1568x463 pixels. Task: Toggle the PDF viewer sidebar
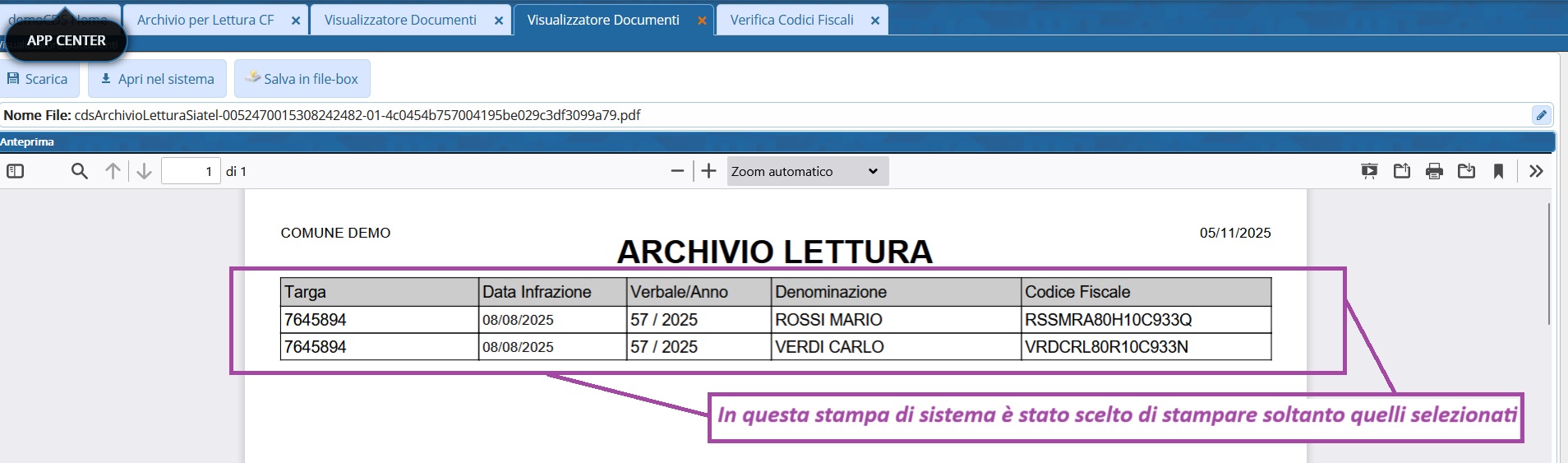[16, 171]
